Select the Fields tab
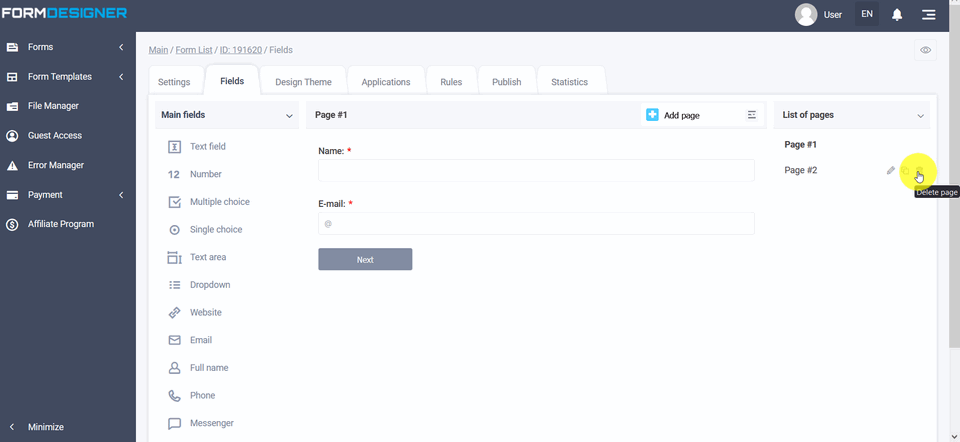Image resolution: width=960 pixels, height=442 pixels. 232,80
